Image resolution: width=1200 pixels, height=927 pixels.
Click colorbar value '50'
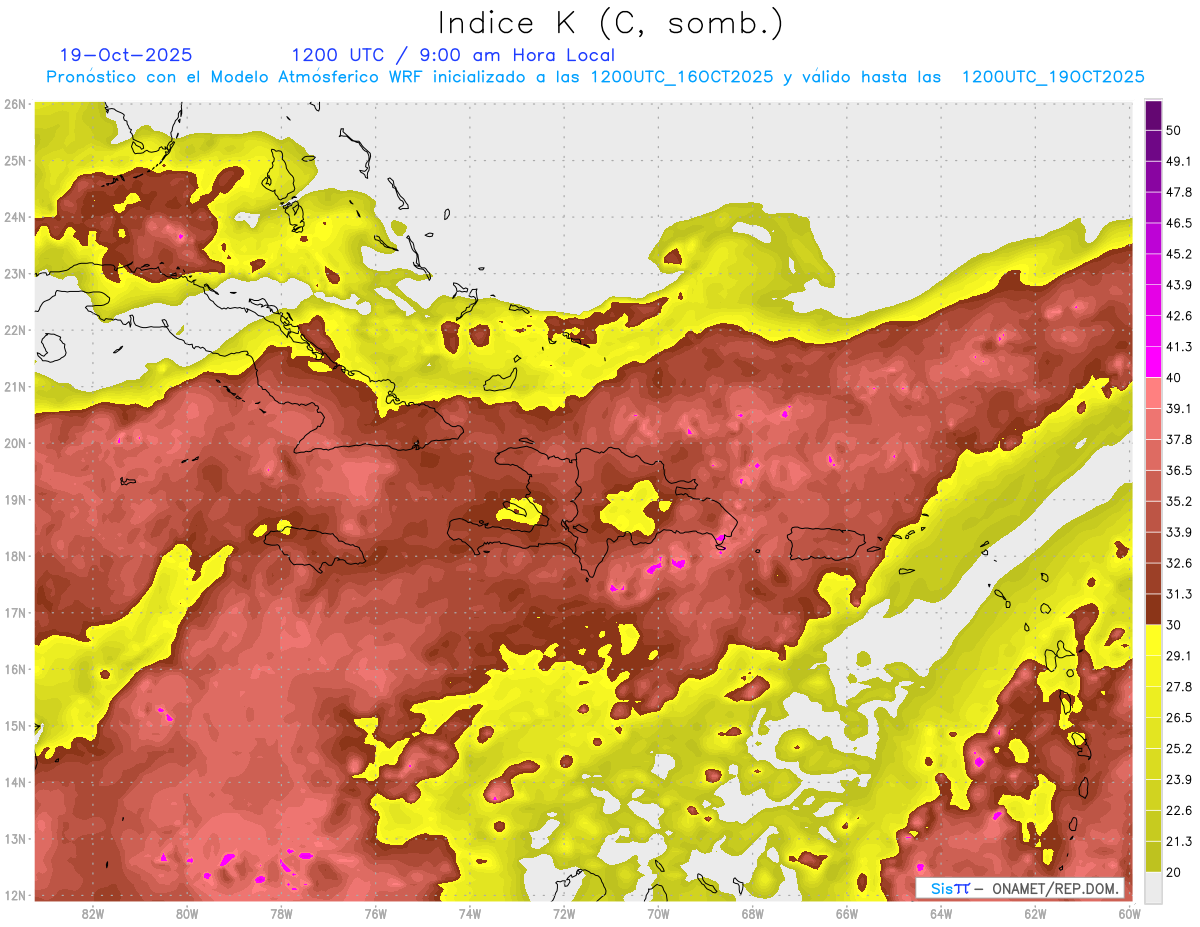(x=1173, y=131)
